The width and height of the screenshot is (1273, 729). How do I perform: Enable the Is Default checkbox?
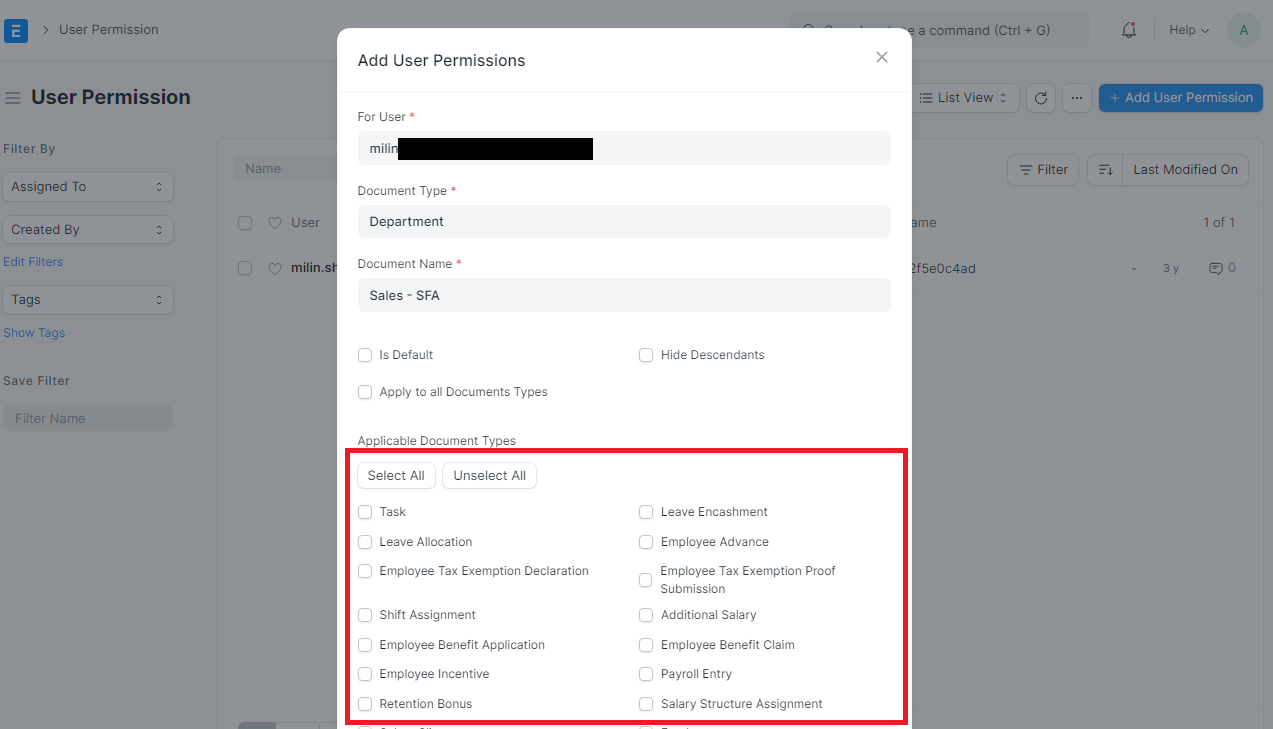point(365,354)
